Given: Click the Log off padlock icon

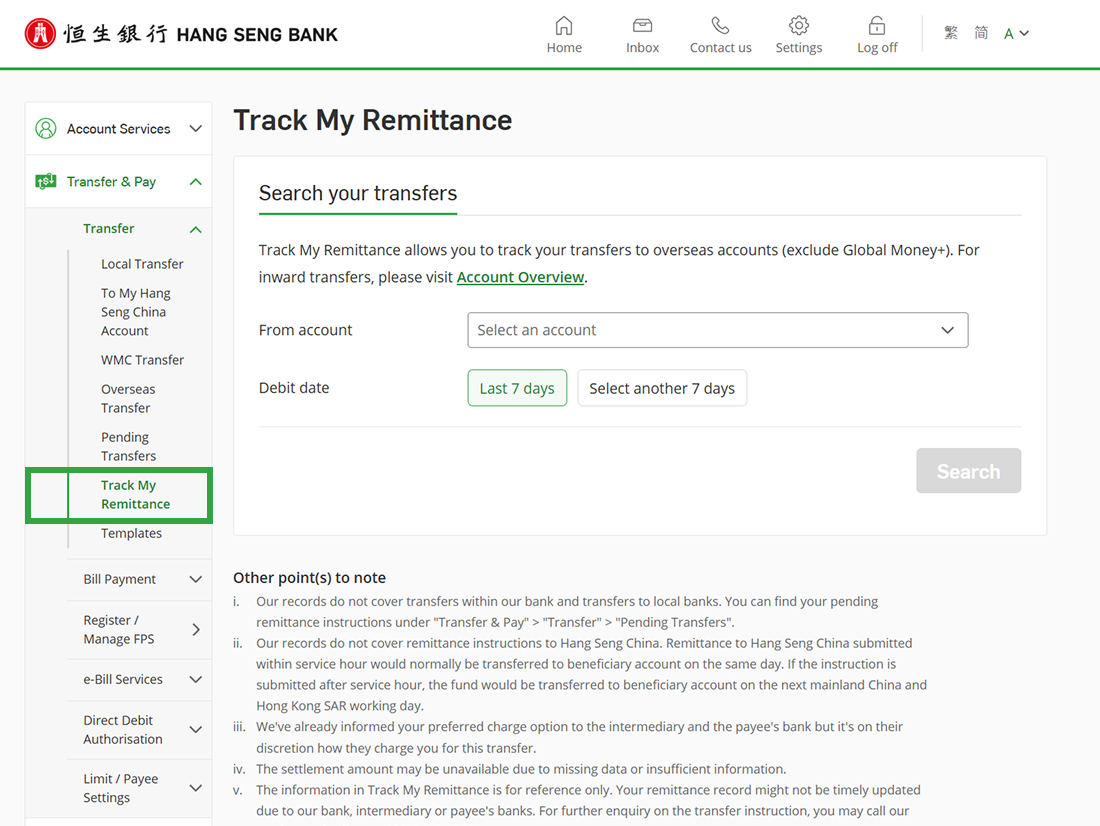Looking at the screenshot, I should pyautogui.click(x=877, y=26).
